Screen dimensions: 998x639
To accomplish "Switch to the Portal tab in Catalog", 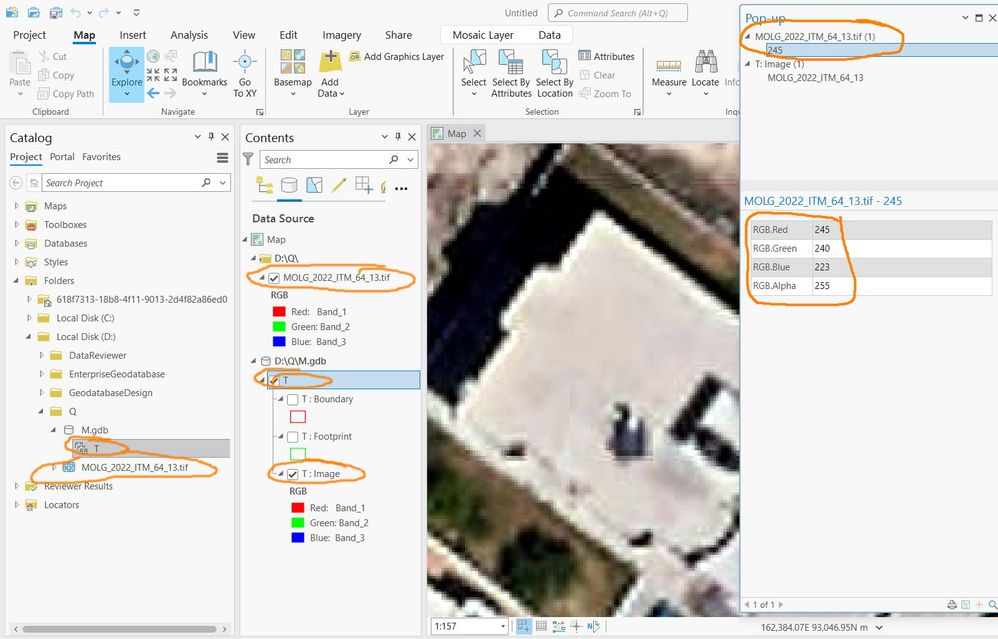I will 62,157.
